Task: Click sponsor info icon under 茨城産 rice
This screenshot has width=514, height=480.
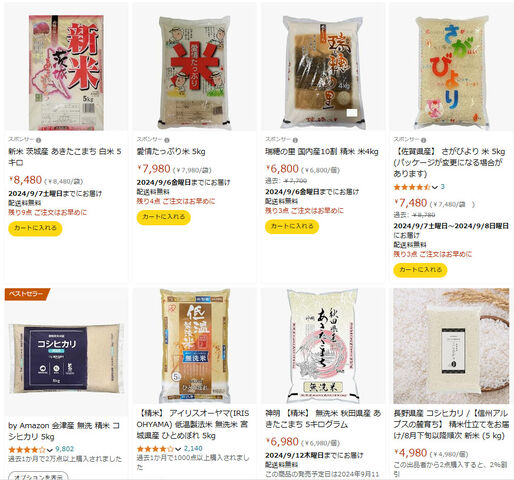Action: [x=38, y=140]
